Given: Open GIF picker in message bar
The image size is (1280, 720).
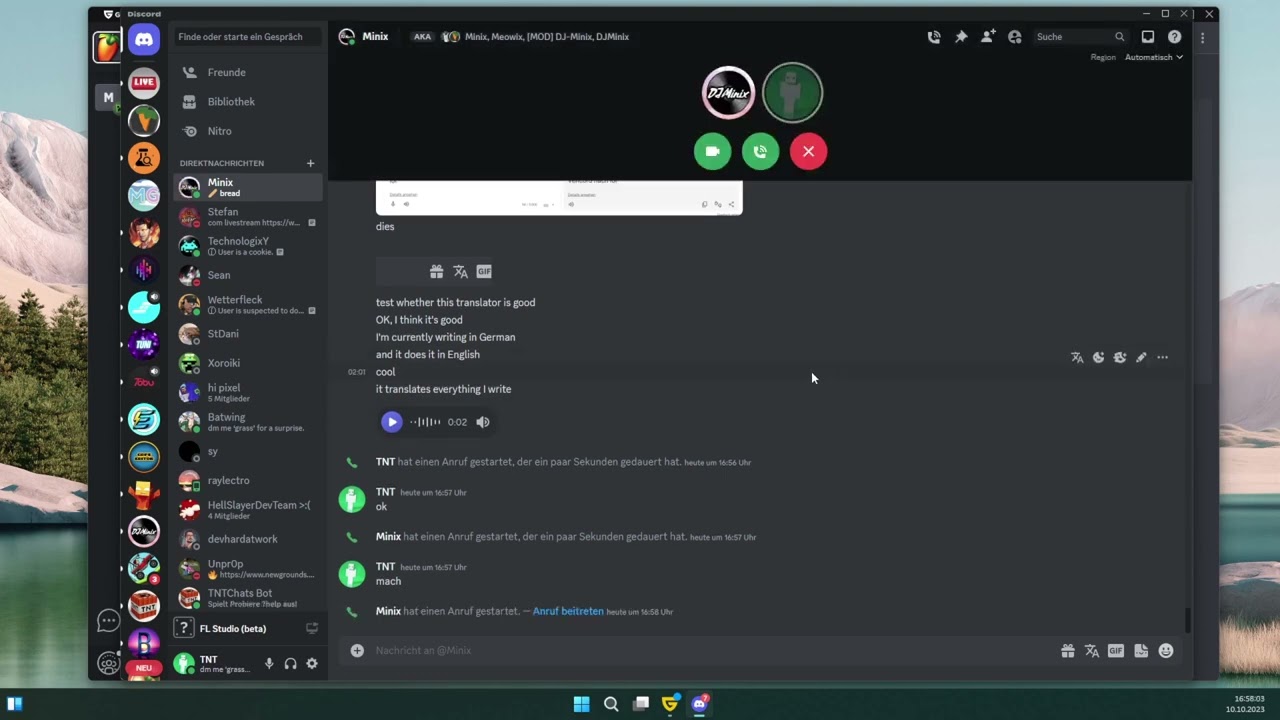Looking at the screenshot, I should 1116,651.
